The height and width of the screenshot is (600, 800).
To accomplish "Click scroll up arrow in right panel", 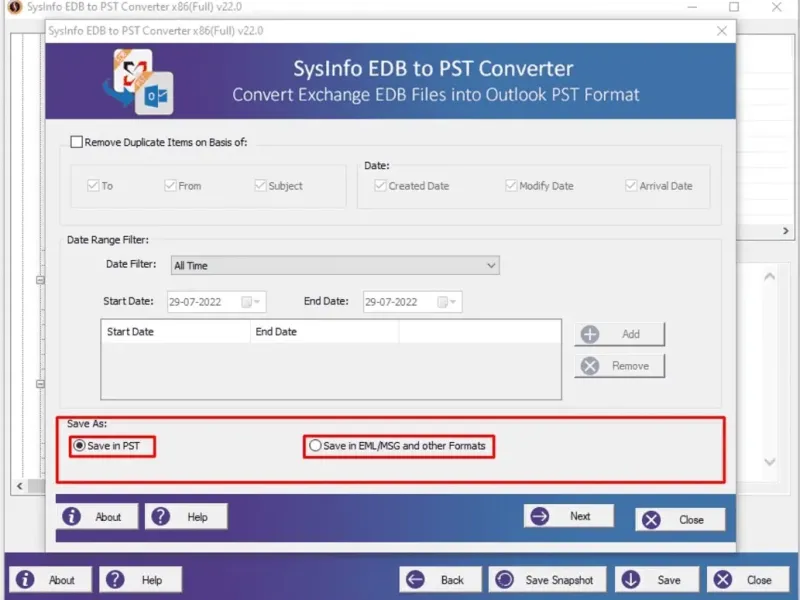I will (769, 277).
